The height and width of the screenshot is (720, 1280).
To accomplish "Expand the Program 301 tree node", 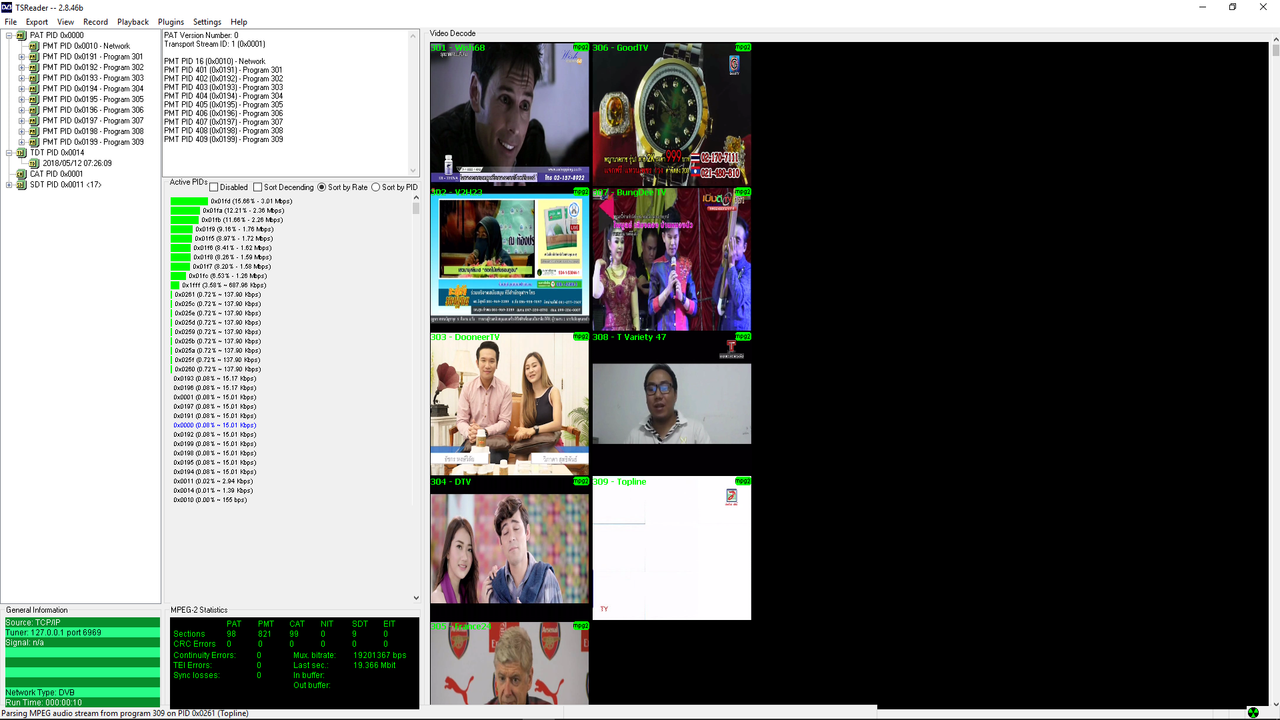I will click(x=22, y=57).
